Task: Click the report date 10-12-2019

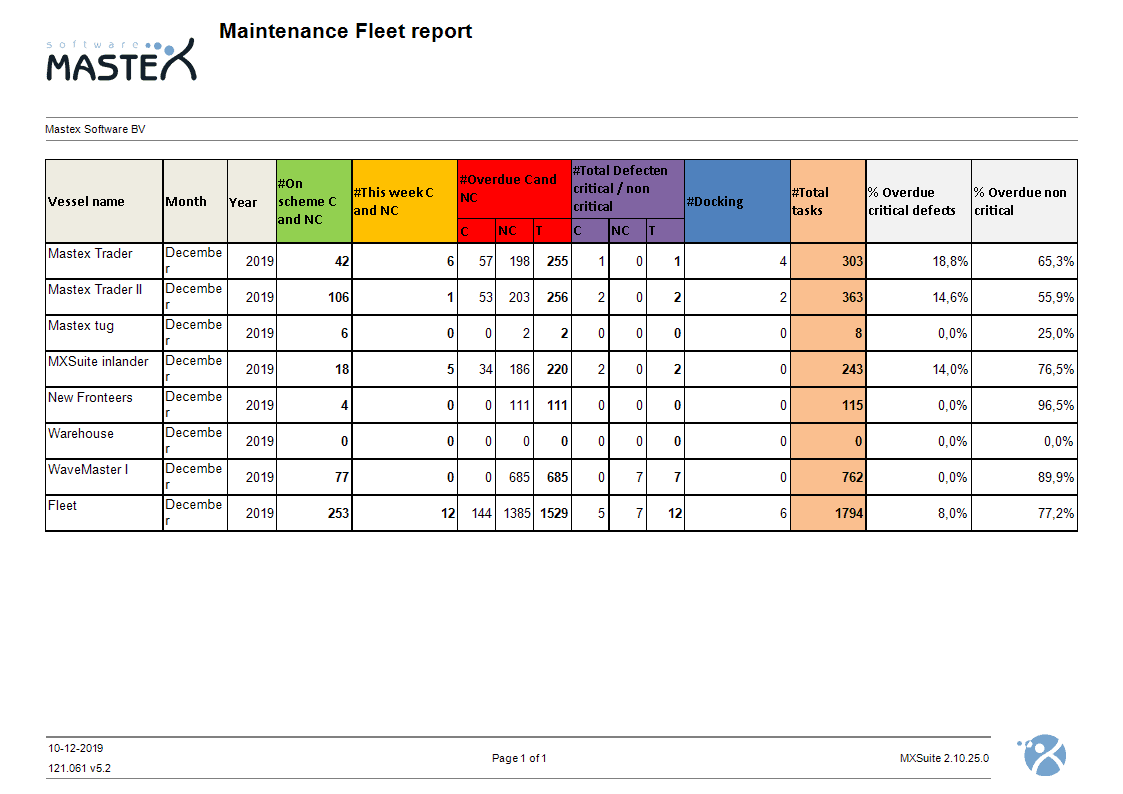Action: click(x=76, y=748)
